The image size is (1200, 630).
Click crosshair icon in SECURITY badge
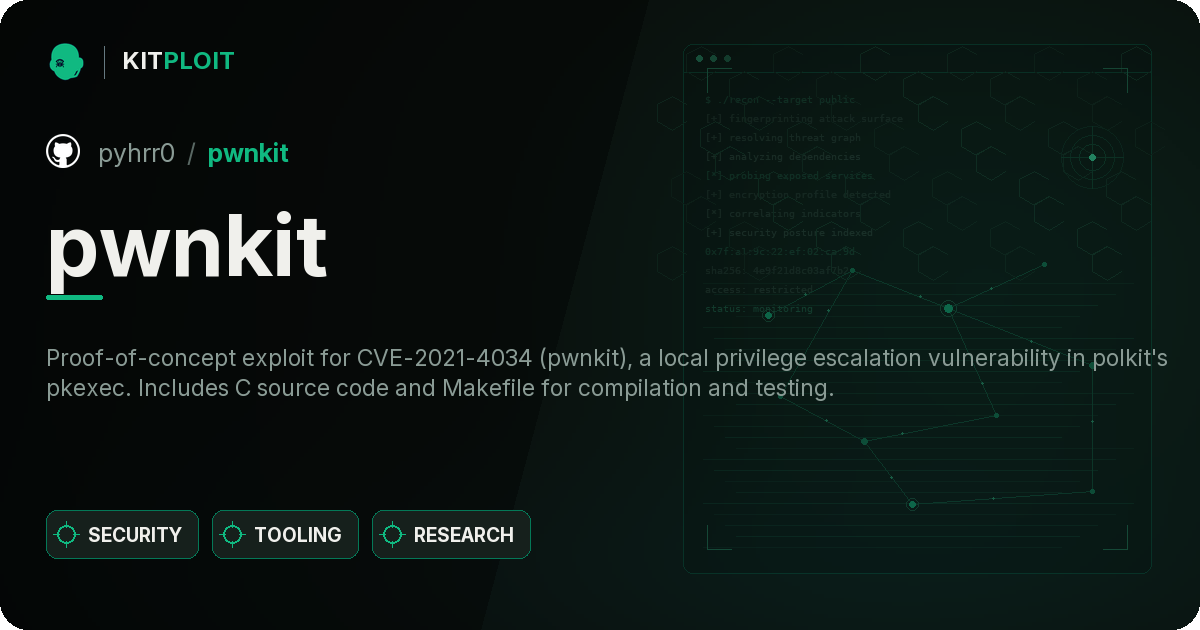point(67,535)
